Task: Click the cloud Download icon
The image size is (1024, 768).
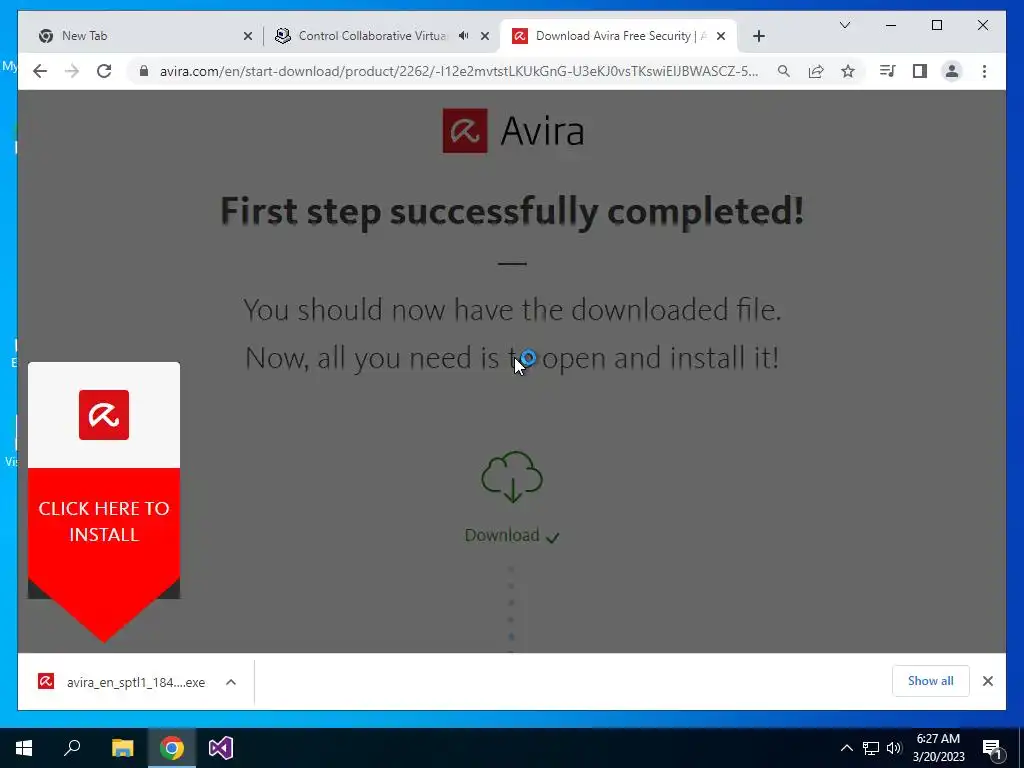Action: pyautogui.click(x=512, y=477)
